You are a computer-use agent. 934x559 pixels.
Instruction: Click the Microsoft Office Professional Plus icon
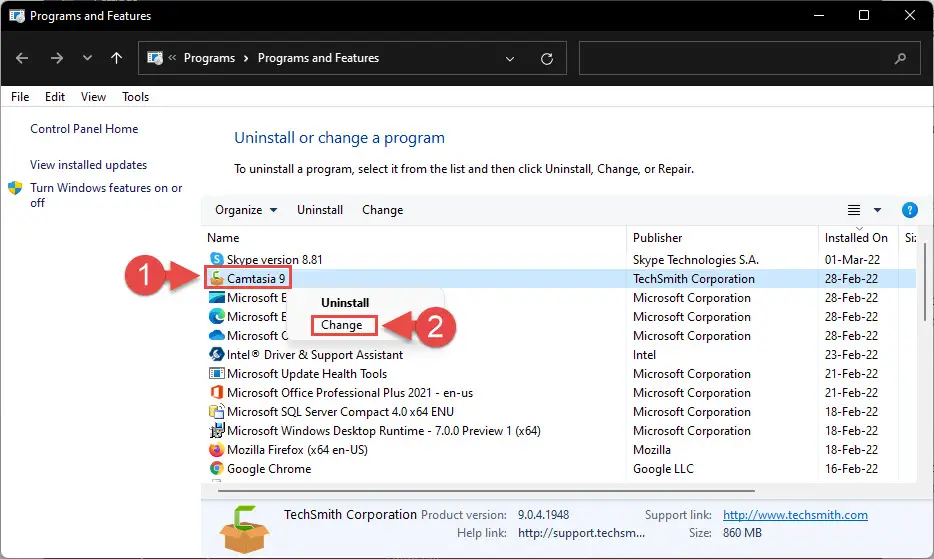pyautogui.click(x=217, y=393)
